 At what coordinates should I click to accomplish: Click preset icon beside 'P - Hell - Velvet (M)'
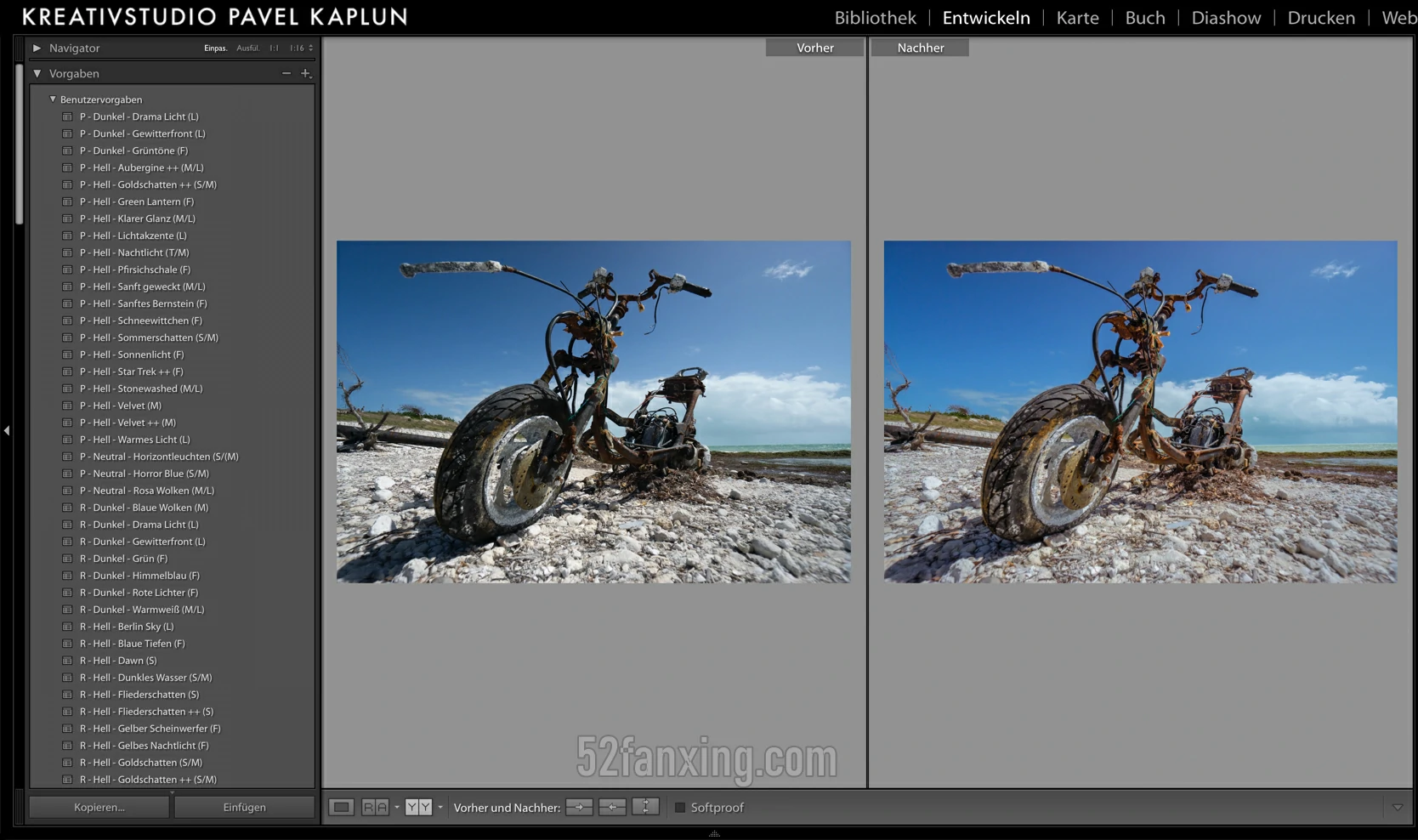pyautogui.click(x=67, y=406)
